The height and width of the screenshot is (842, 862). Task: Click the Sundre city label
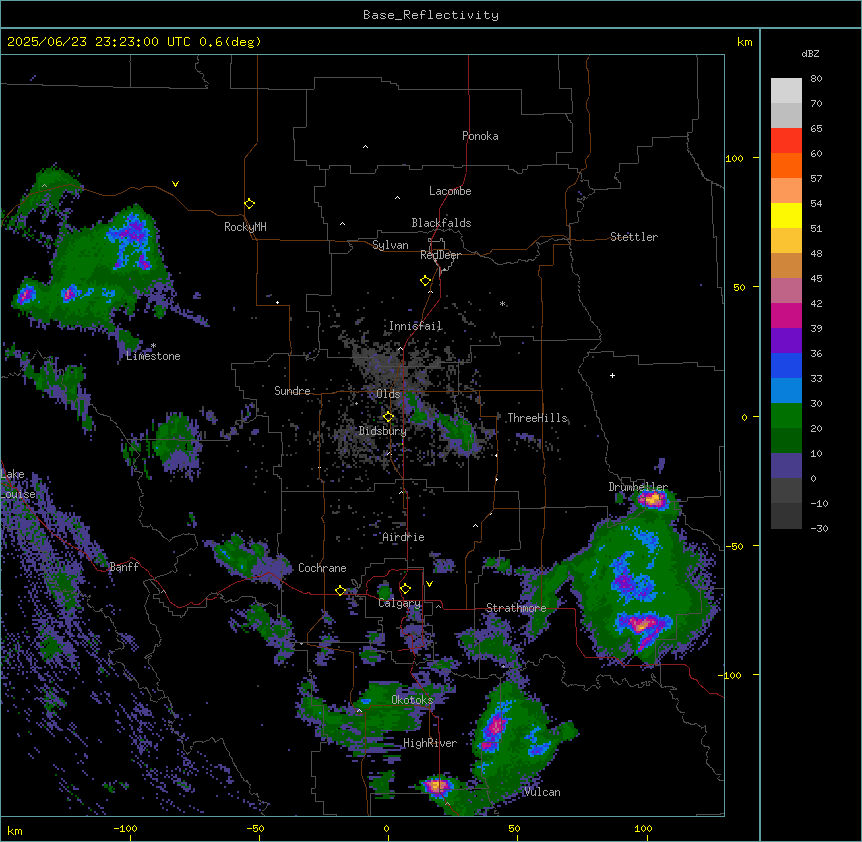292,391
